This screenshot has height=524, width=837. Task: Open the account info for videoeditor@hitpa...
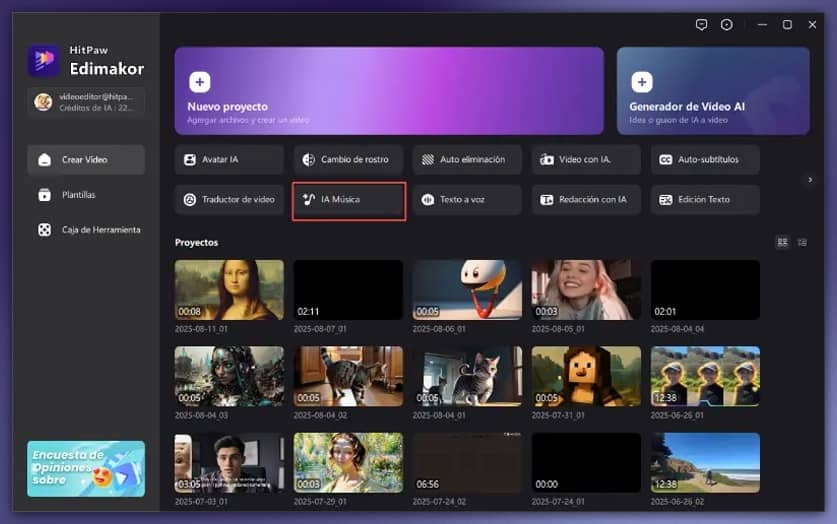pyautogui.click(x=86, y=102)
